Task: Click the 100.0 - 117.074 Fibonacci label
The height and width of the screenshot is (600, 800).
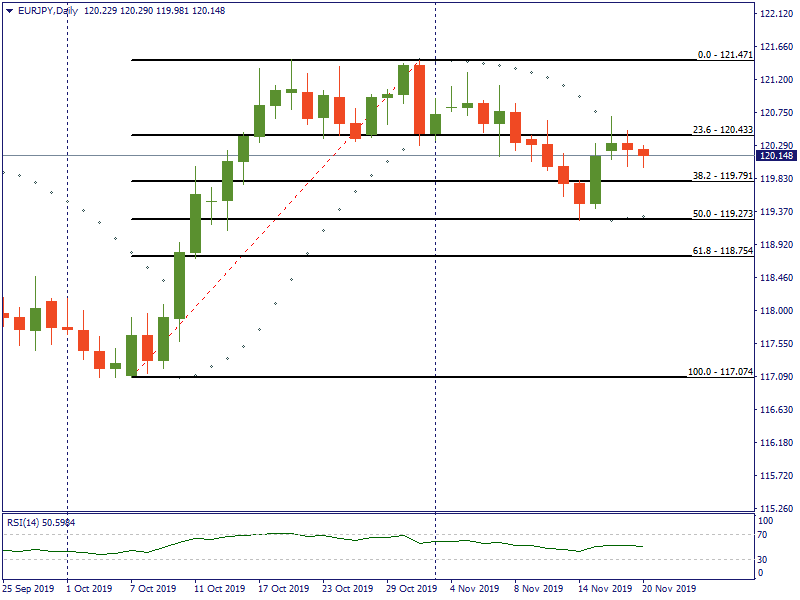Action: [x=720, y=372]
